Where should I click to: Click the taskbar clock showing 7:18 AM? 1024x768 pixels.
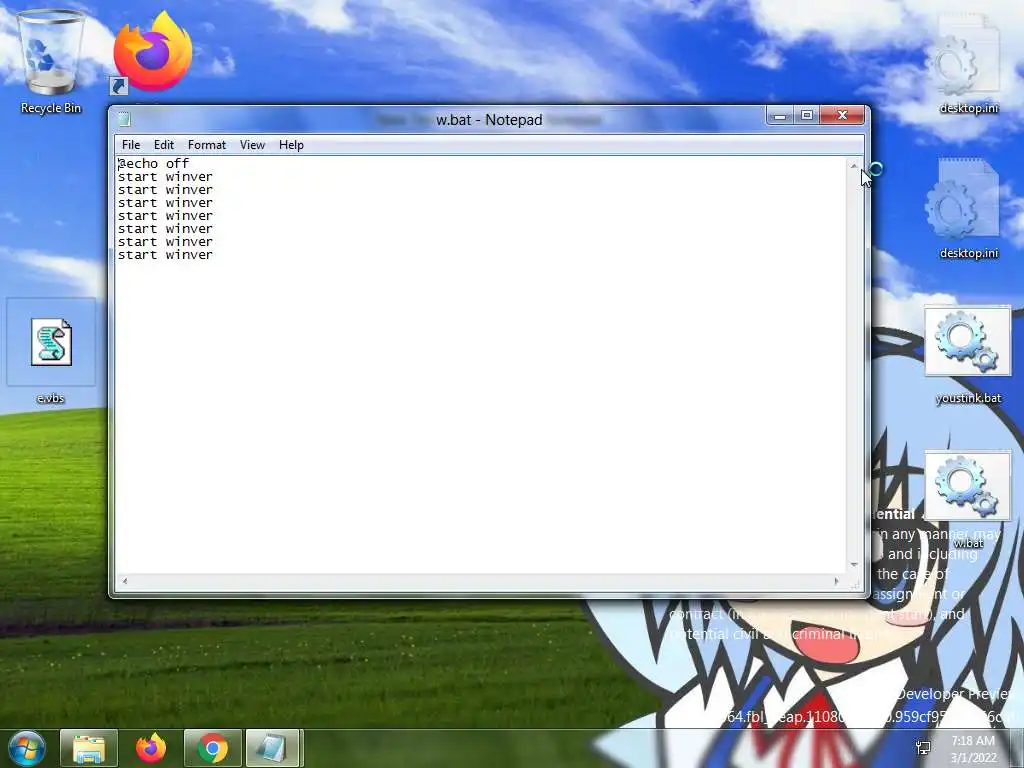tap(973, 749)
